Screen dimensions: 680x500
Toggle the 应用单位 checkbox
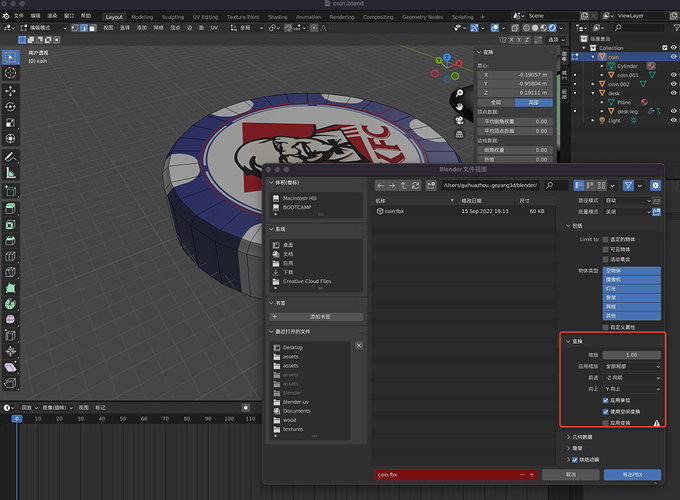[604, 399]
